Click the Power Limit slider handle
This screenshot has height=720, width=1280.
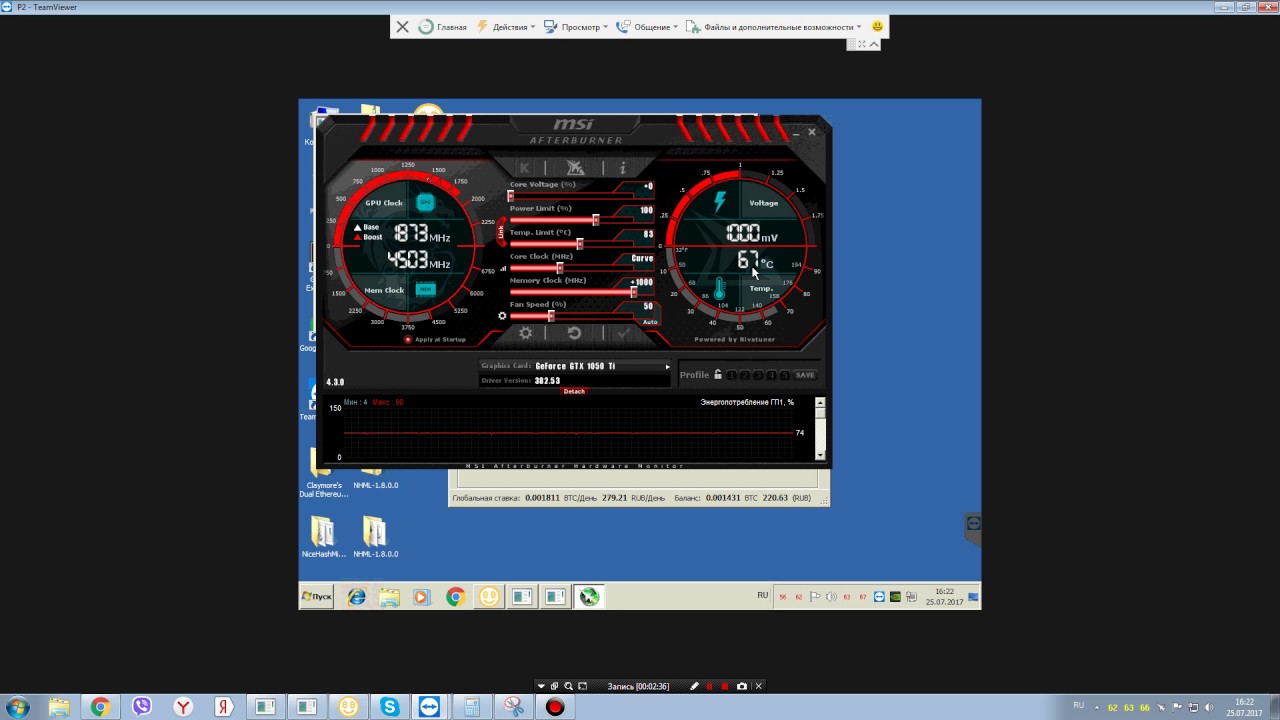[x=596, y=220]
